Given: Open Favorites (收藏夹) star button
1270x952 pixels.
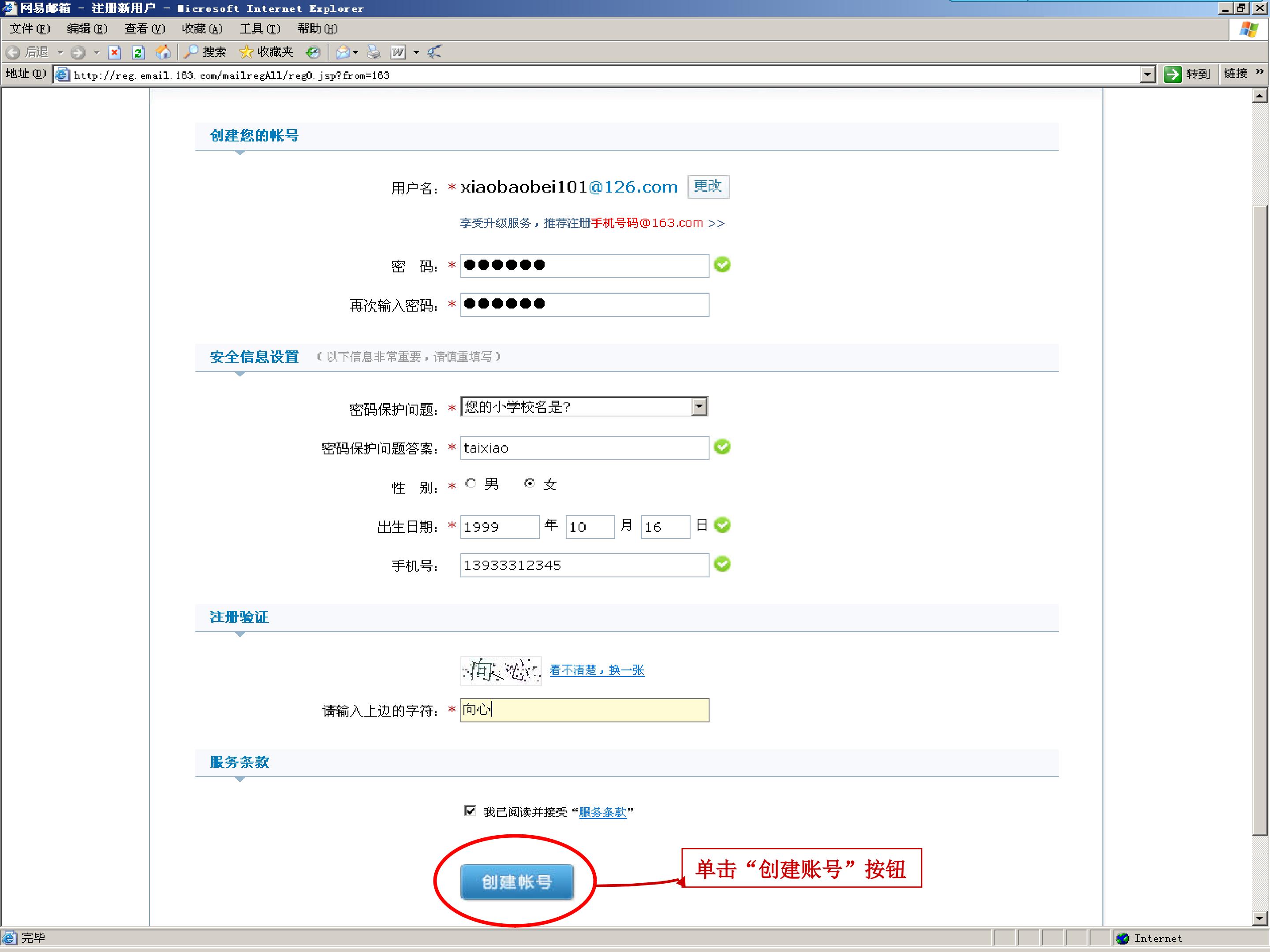Looking at the screenshot, I should coord(266,52).
